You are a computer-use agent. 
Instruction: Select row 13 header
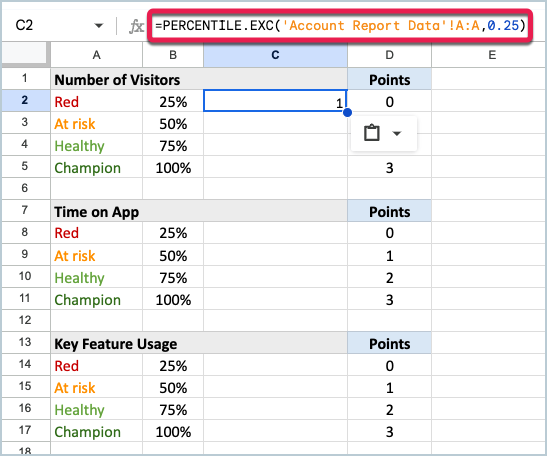25,342
